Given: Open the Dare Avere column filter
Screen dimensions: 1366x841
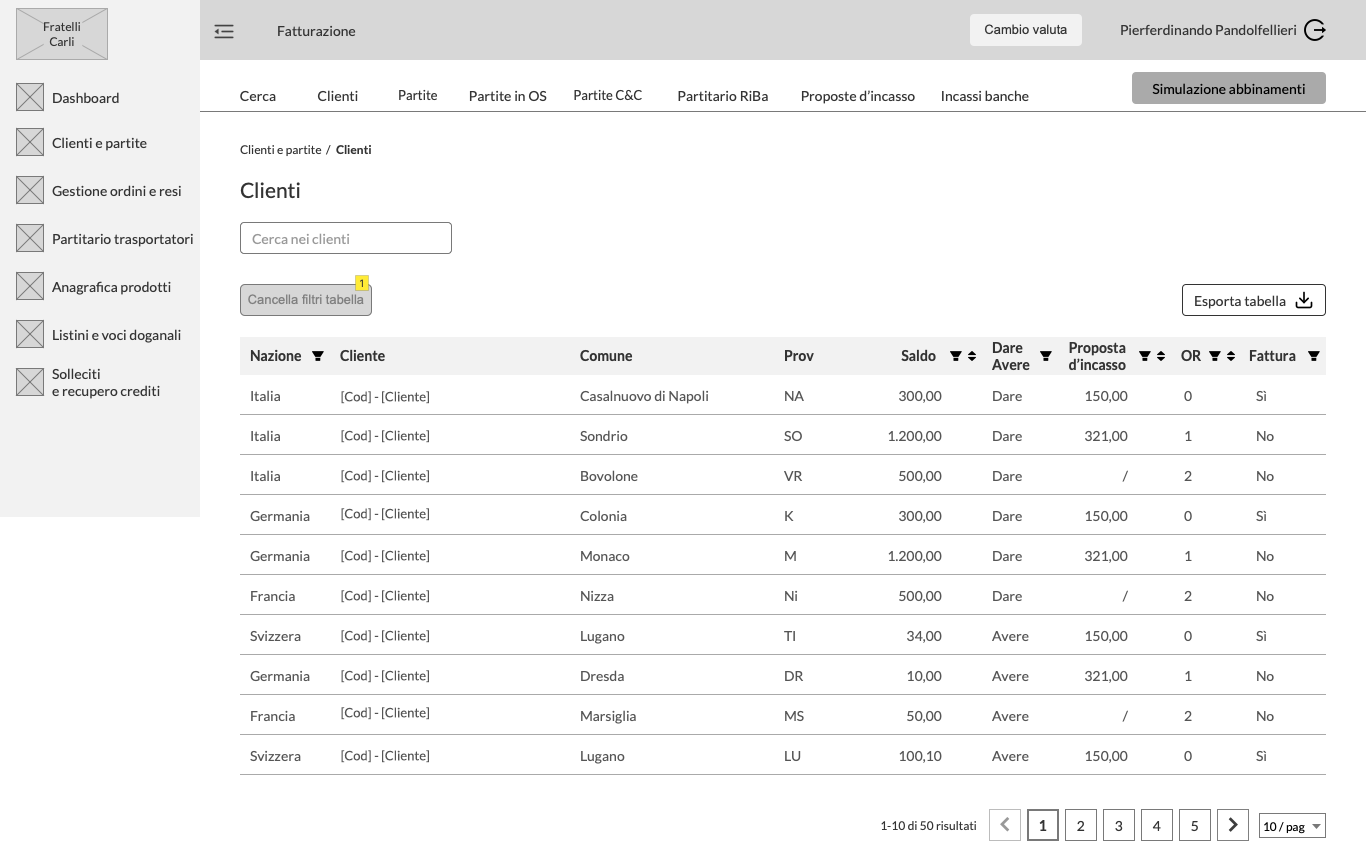Looking at the screenshot, I should tap(1046, 356).
